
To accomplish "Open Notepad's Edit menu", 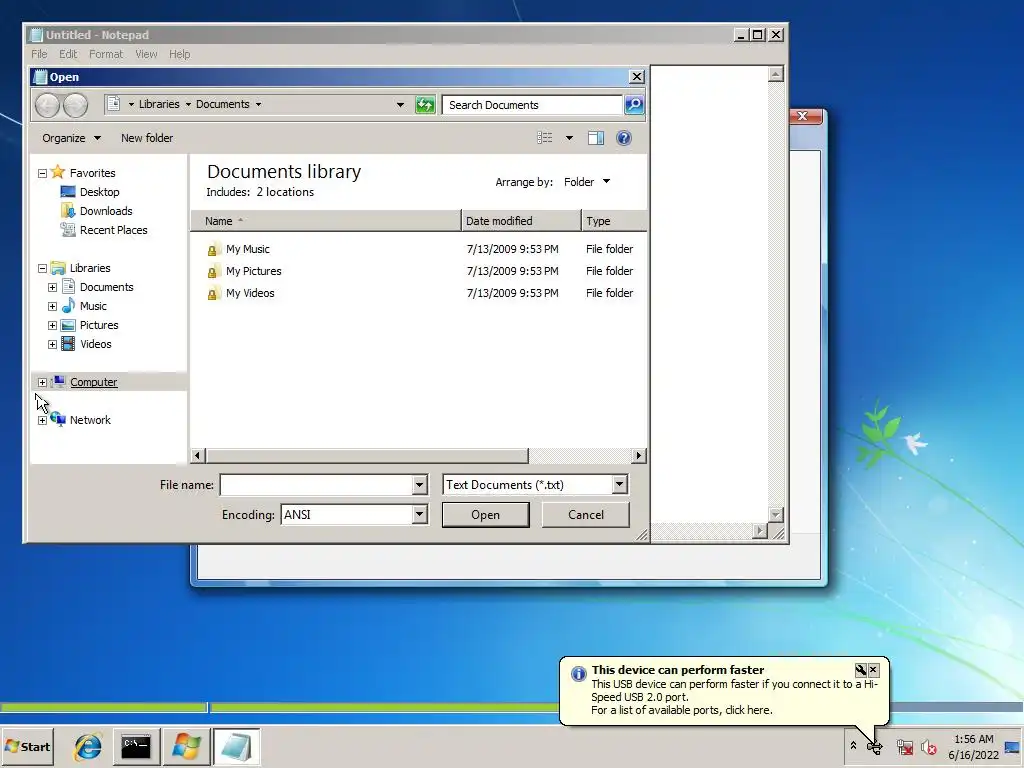I will [x=68, y=54].
